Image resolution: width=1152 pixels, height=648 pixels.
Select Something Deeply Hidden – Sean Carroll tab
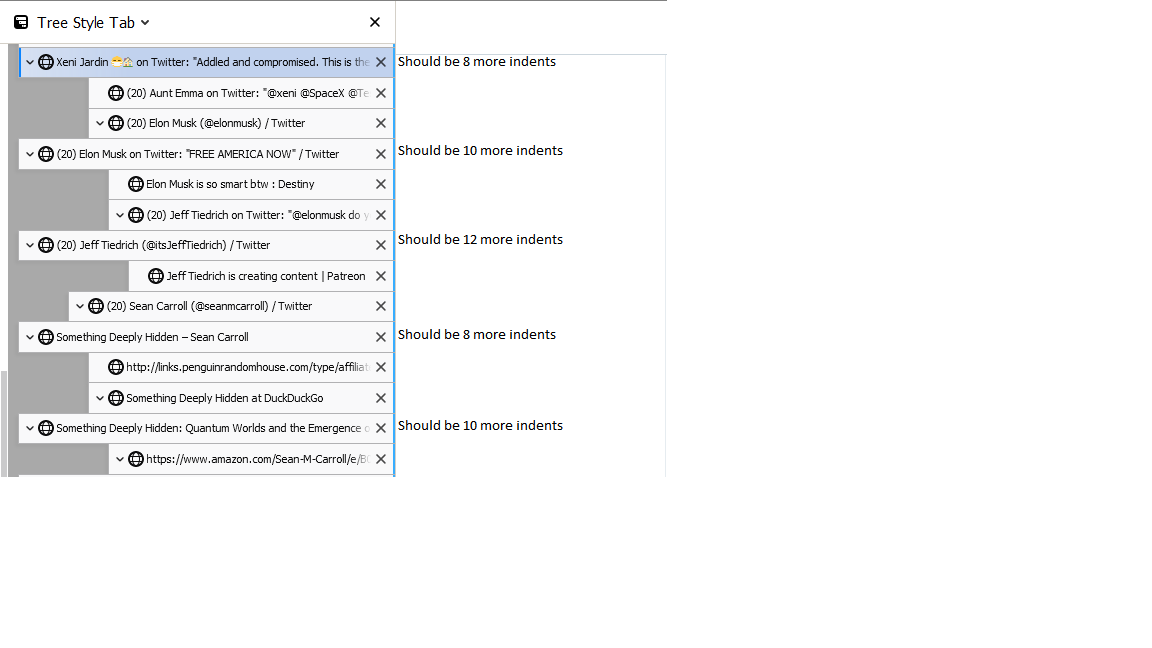click(x=206, y=337)
